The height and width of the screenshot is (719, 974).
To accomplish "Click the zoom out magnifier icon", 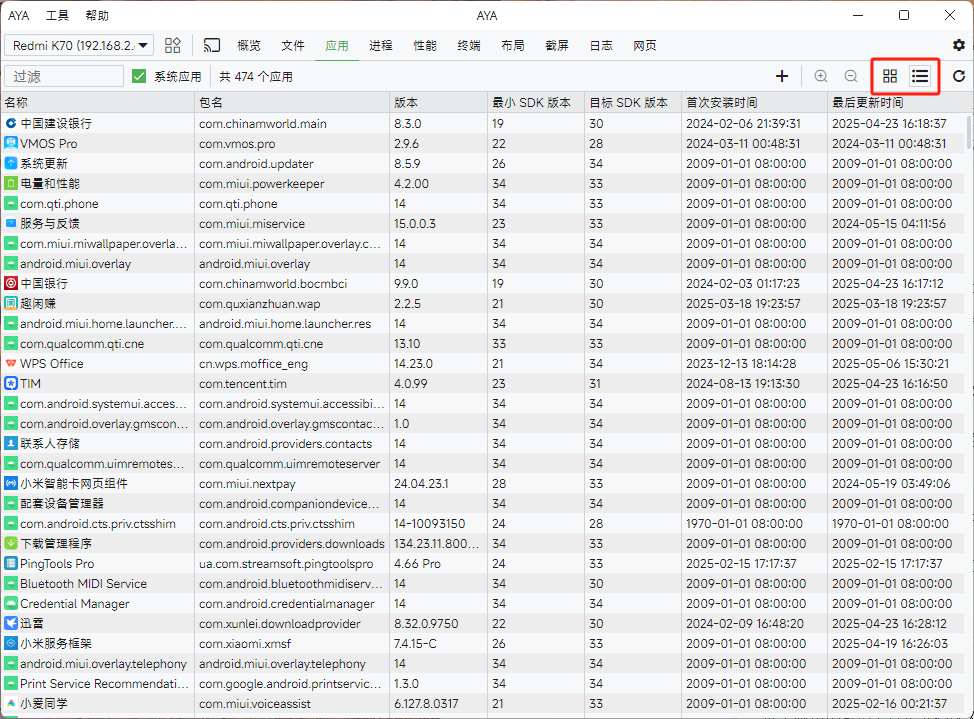I will click(851, 76).
